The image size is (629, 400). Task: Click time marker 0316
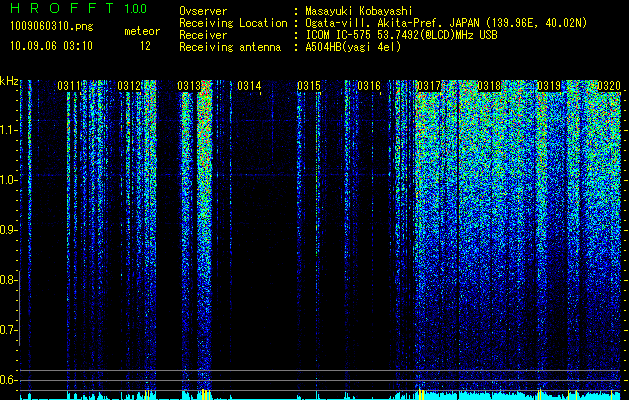click(369, 86)
